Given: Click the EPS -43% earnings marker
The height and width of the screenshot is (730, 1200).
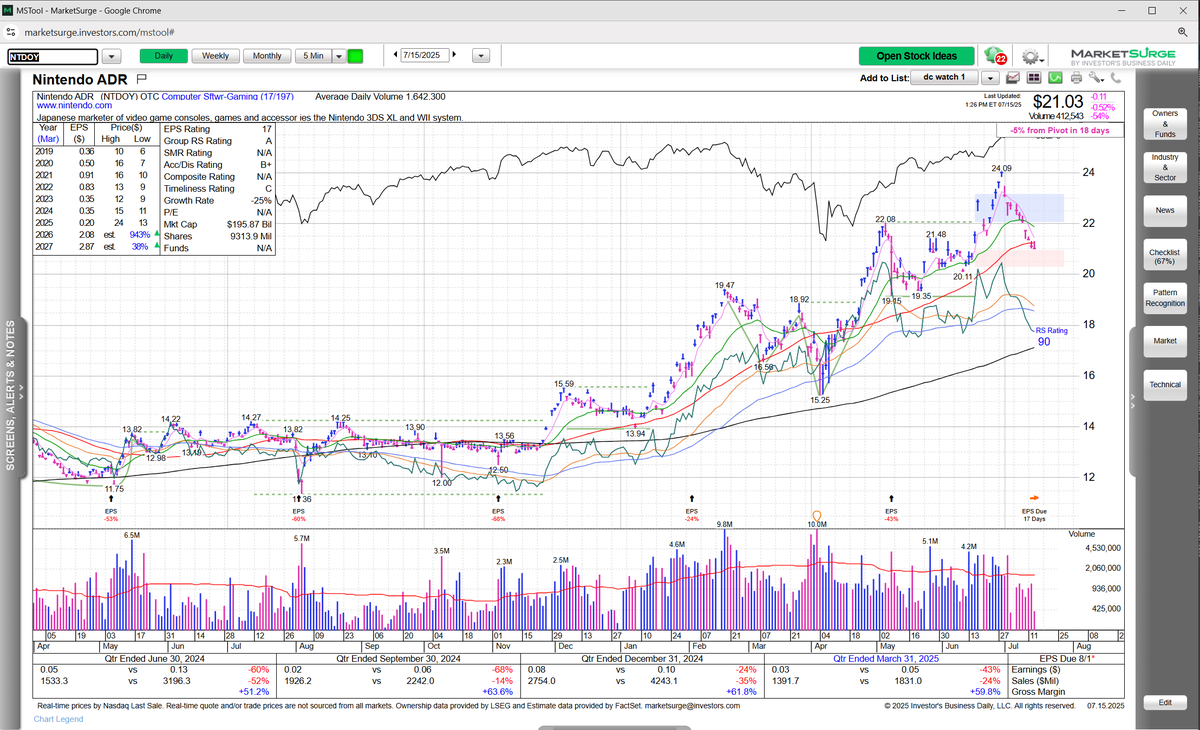Looking at the screenshot, I should 891,510.
